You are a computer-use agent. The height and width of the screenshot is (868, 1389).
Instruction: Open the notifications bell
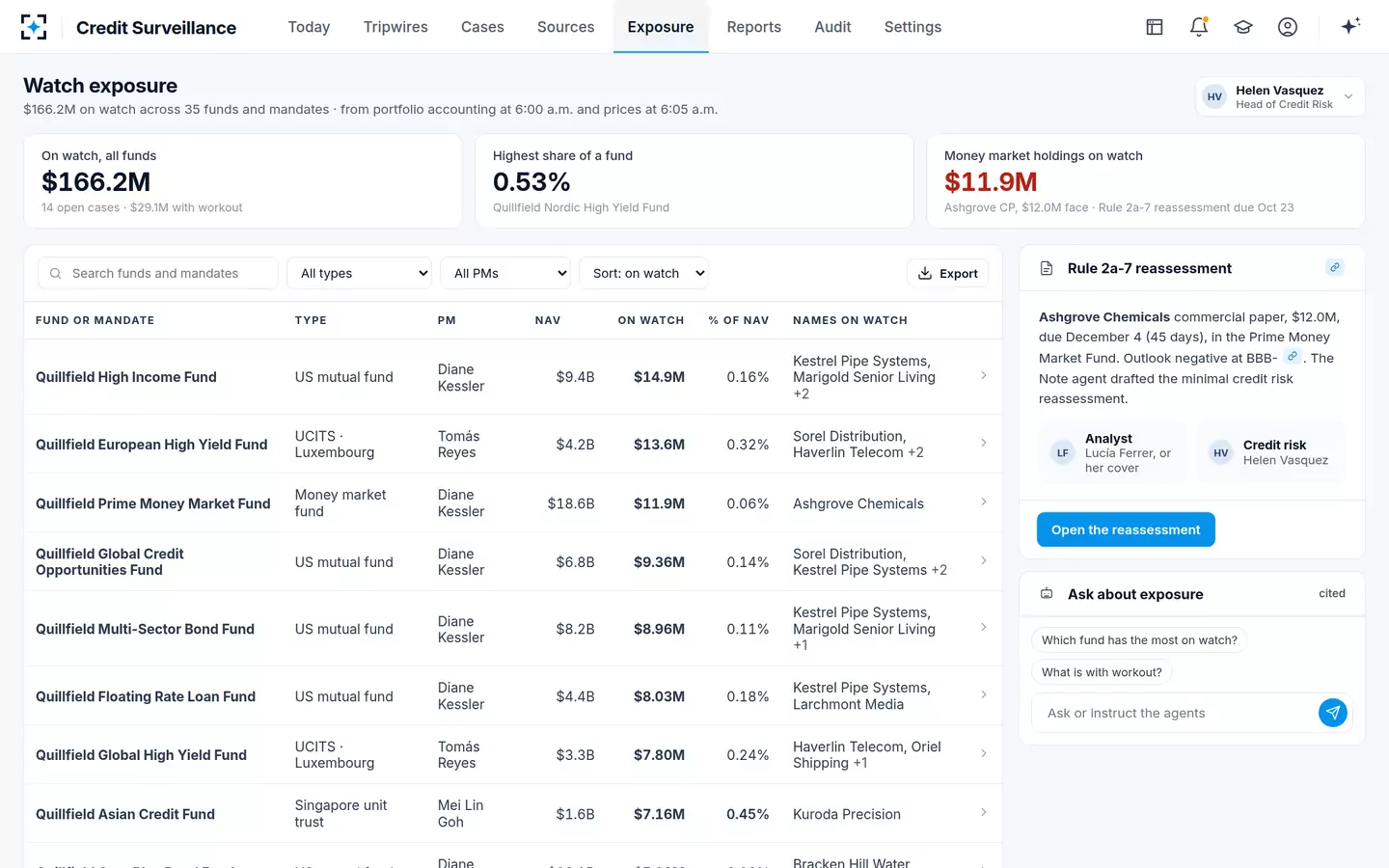pyautogui.click(x=1199, y=27)
